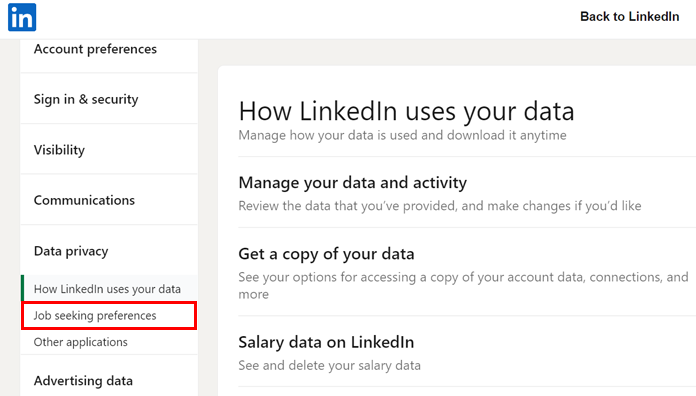
Task: Click the LinkedIn logo icon
Action: [22, 17]
